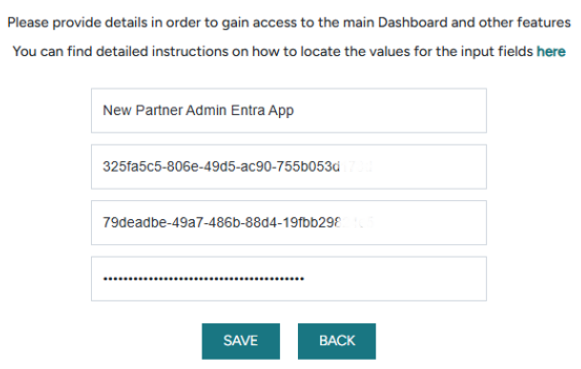Click the blurred end of the 79deadbe ID

[357, 223]
